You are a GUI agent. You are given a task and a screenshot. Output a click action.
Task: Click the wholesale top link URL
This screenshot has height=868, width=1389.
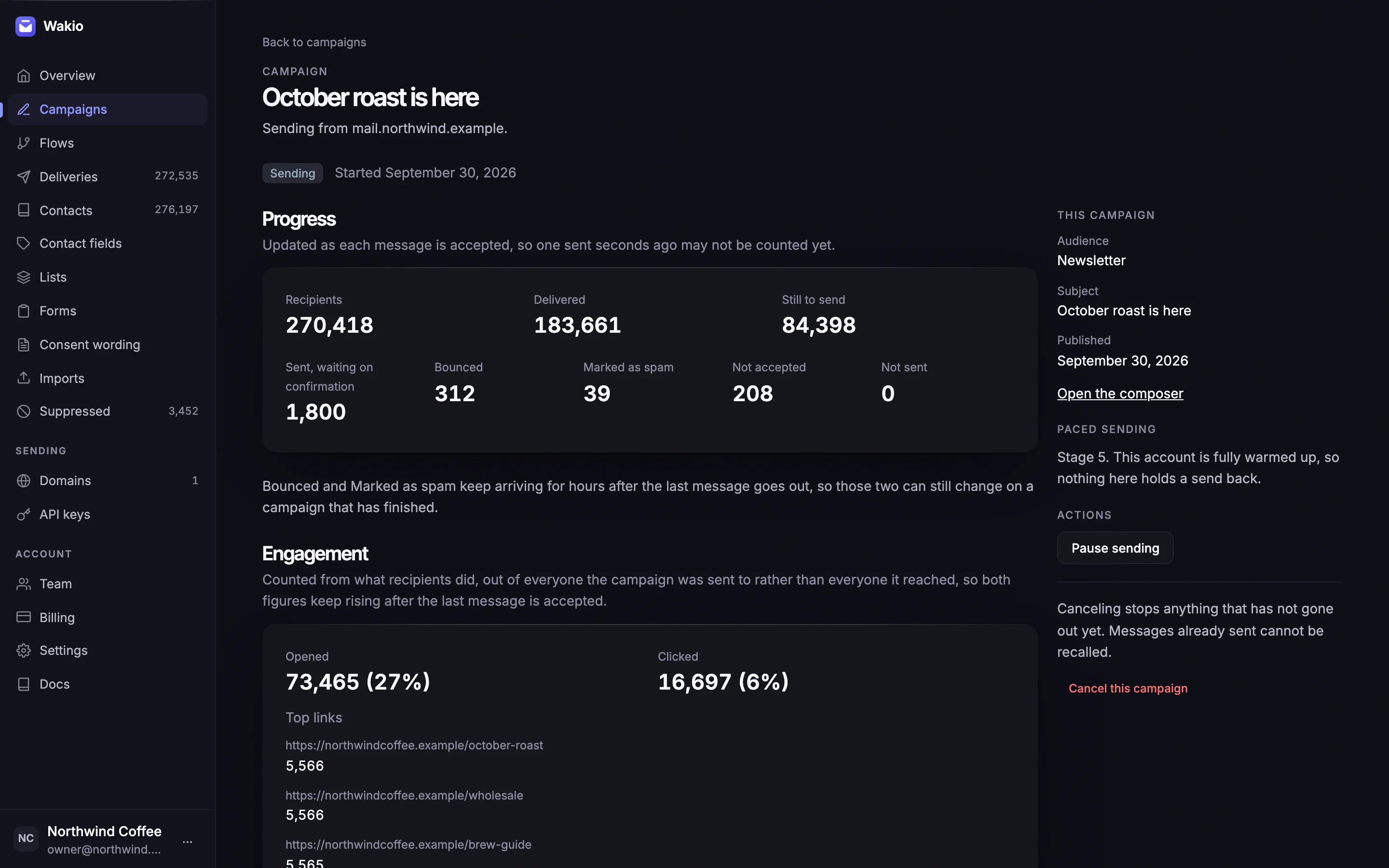tap(404, 796)
